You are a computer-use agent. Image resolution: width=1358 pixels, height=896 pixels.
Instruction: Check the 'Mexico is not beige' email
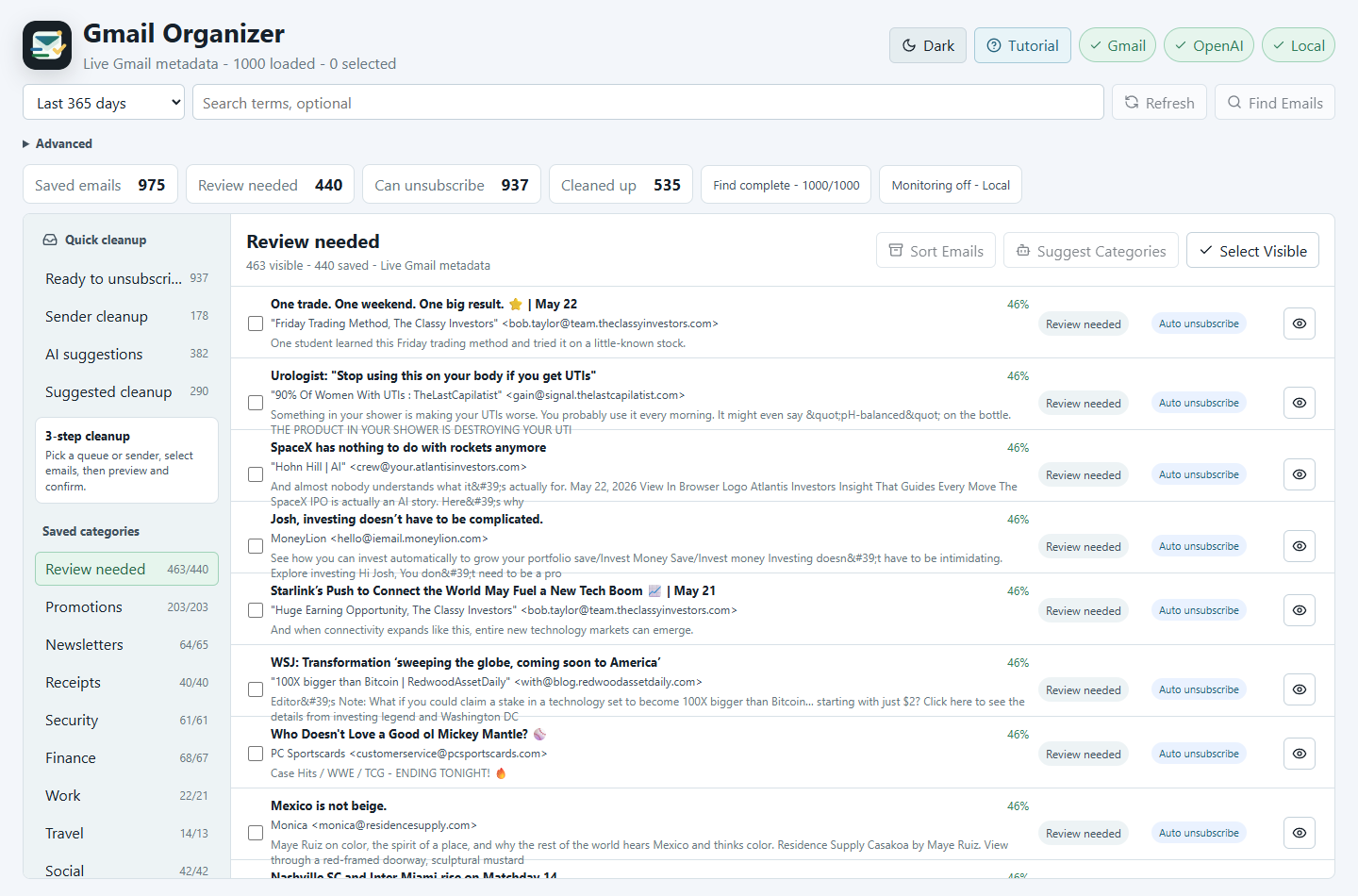tap(256, 833)
